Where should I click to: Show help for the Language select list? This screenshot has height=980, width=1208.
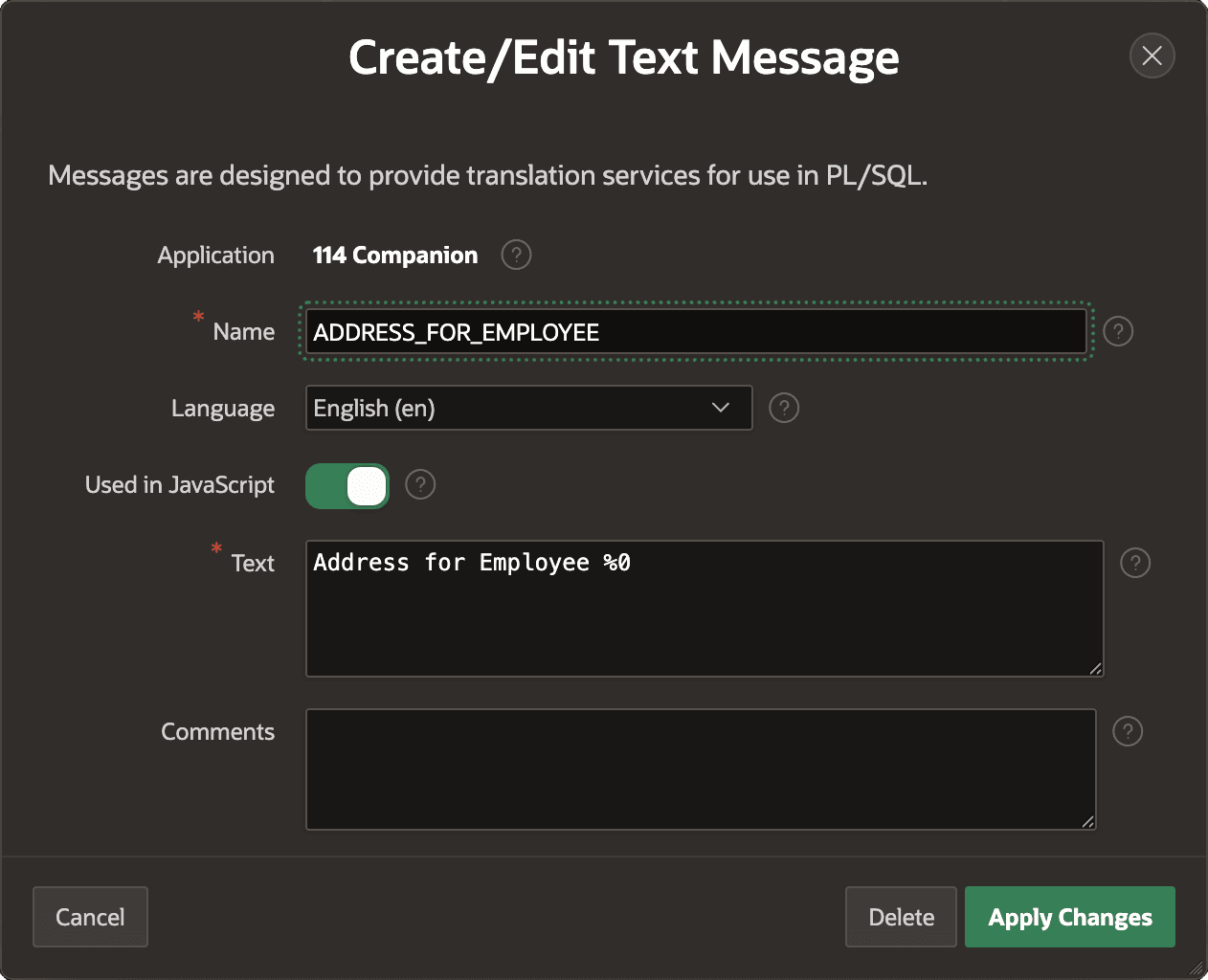(784, 408)
